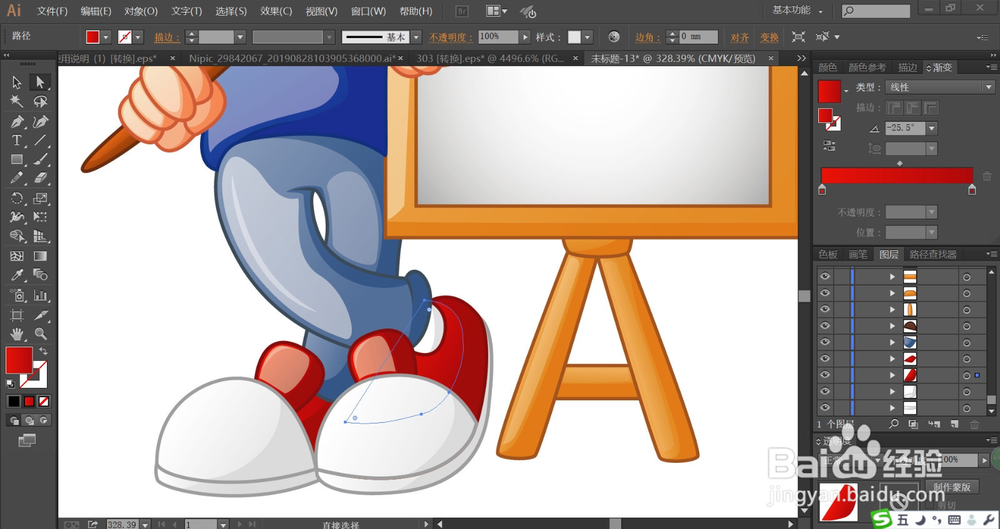Image resolution: width=1000 pixels, height=529 pixels.
Task: Select the Hand tool
Action: (17, 334)
